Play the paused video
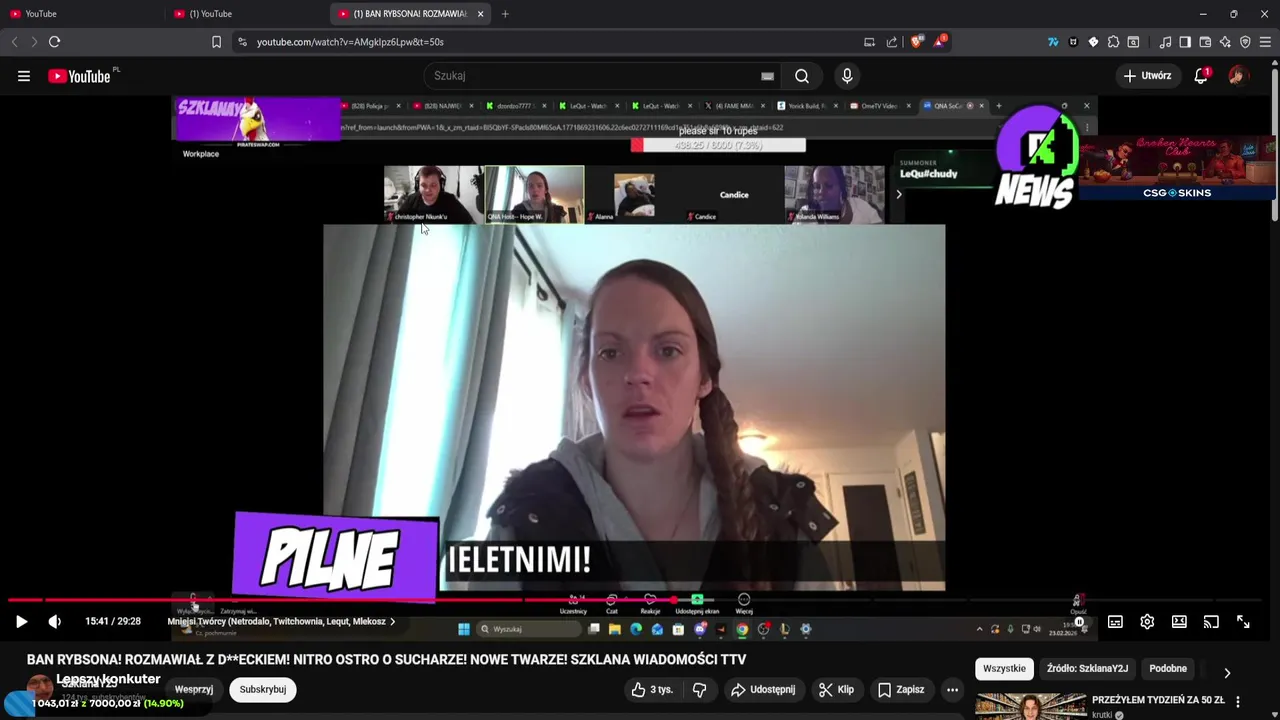1280x720 pixels. coord(21,622)
